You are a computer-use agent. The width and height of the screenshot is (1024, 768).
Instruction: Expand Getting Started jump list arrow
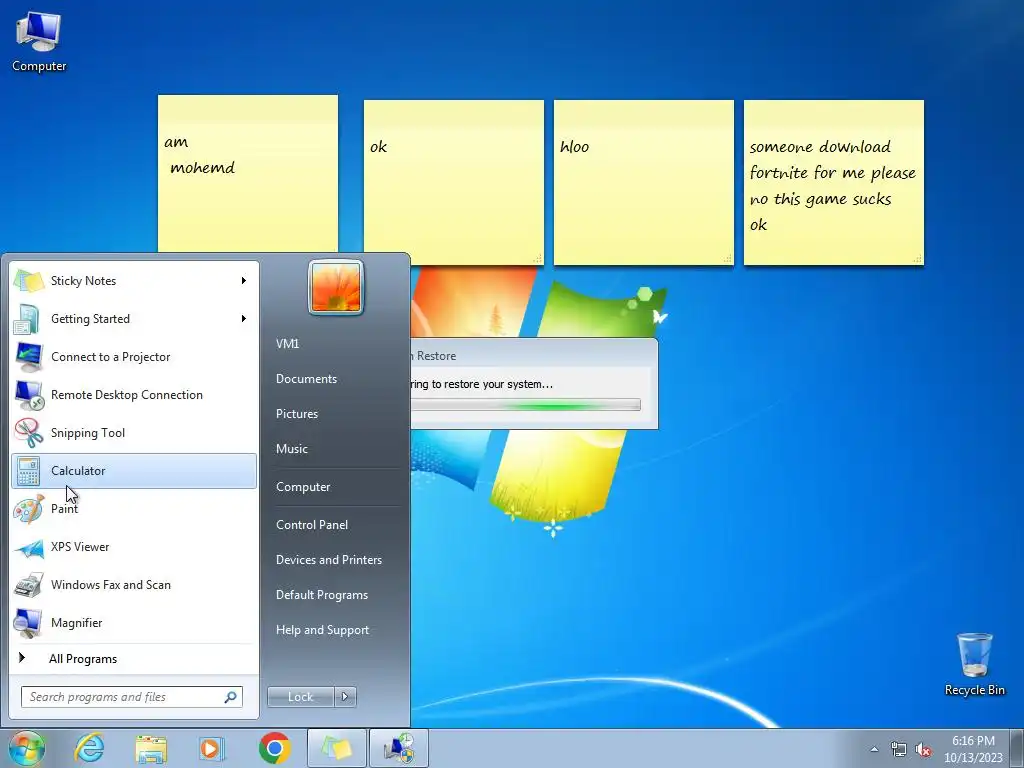tap(244, 319)
